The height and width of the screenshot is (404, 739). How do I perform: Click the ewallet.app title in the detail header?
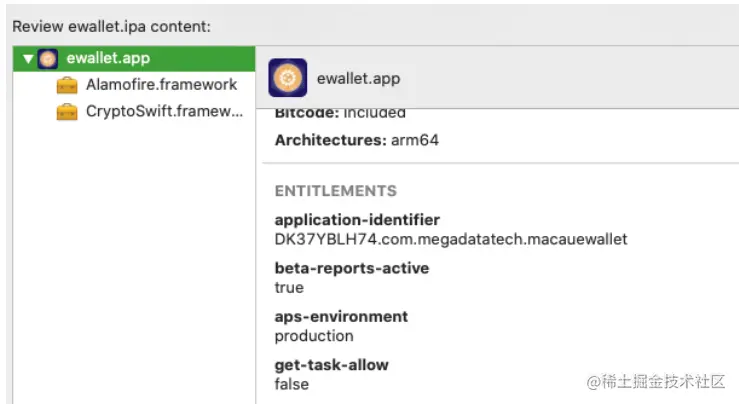tap(358, 78)
